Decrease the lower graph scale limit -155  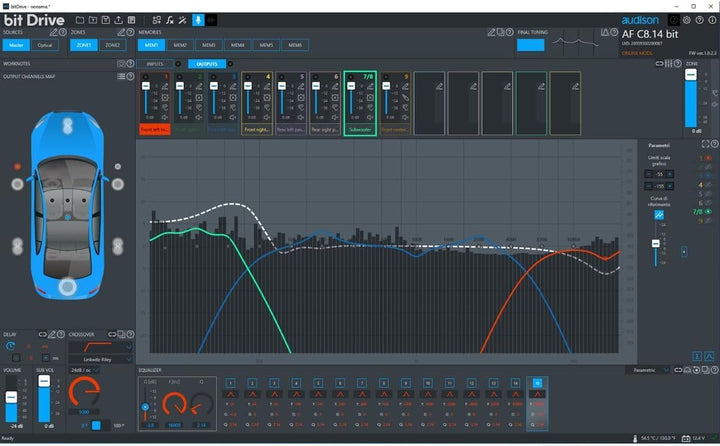tap(648, 186)
